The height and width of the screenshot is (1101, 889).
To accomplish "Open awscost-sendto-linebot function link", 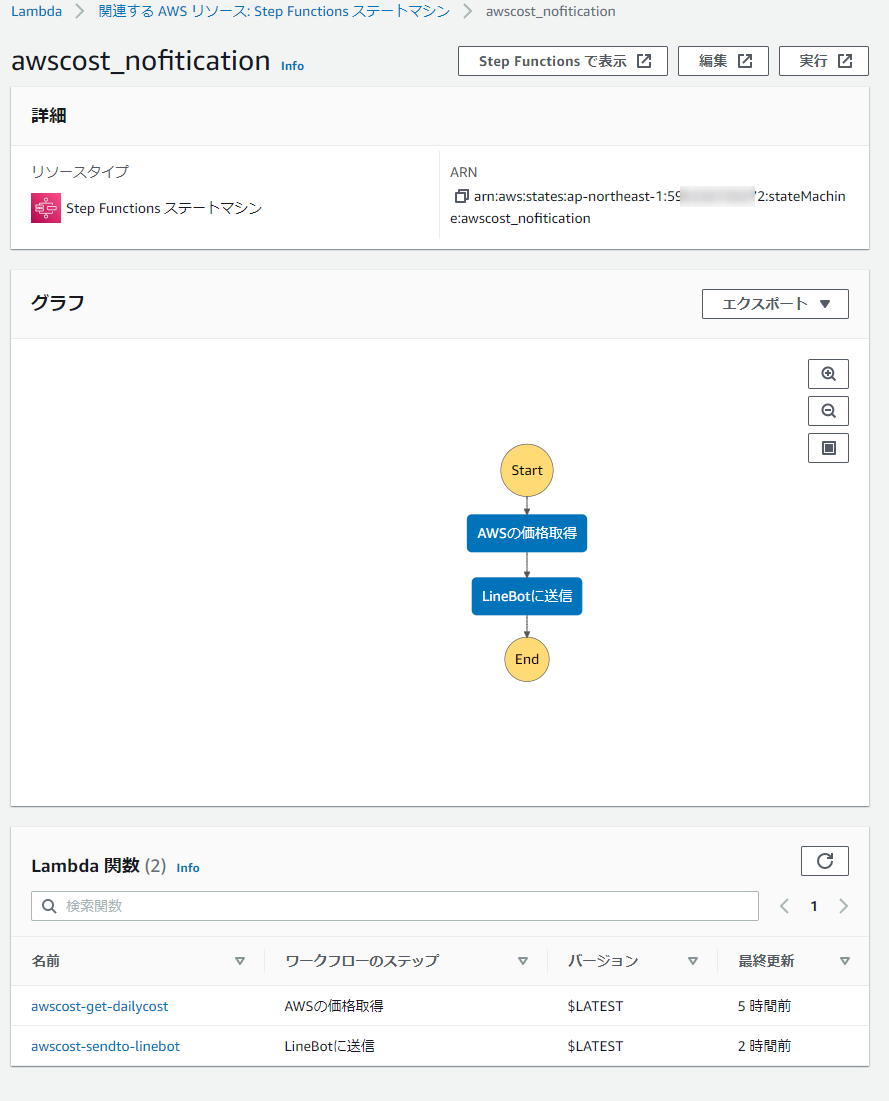I will pyautogui.click(x=105, y=1046).
